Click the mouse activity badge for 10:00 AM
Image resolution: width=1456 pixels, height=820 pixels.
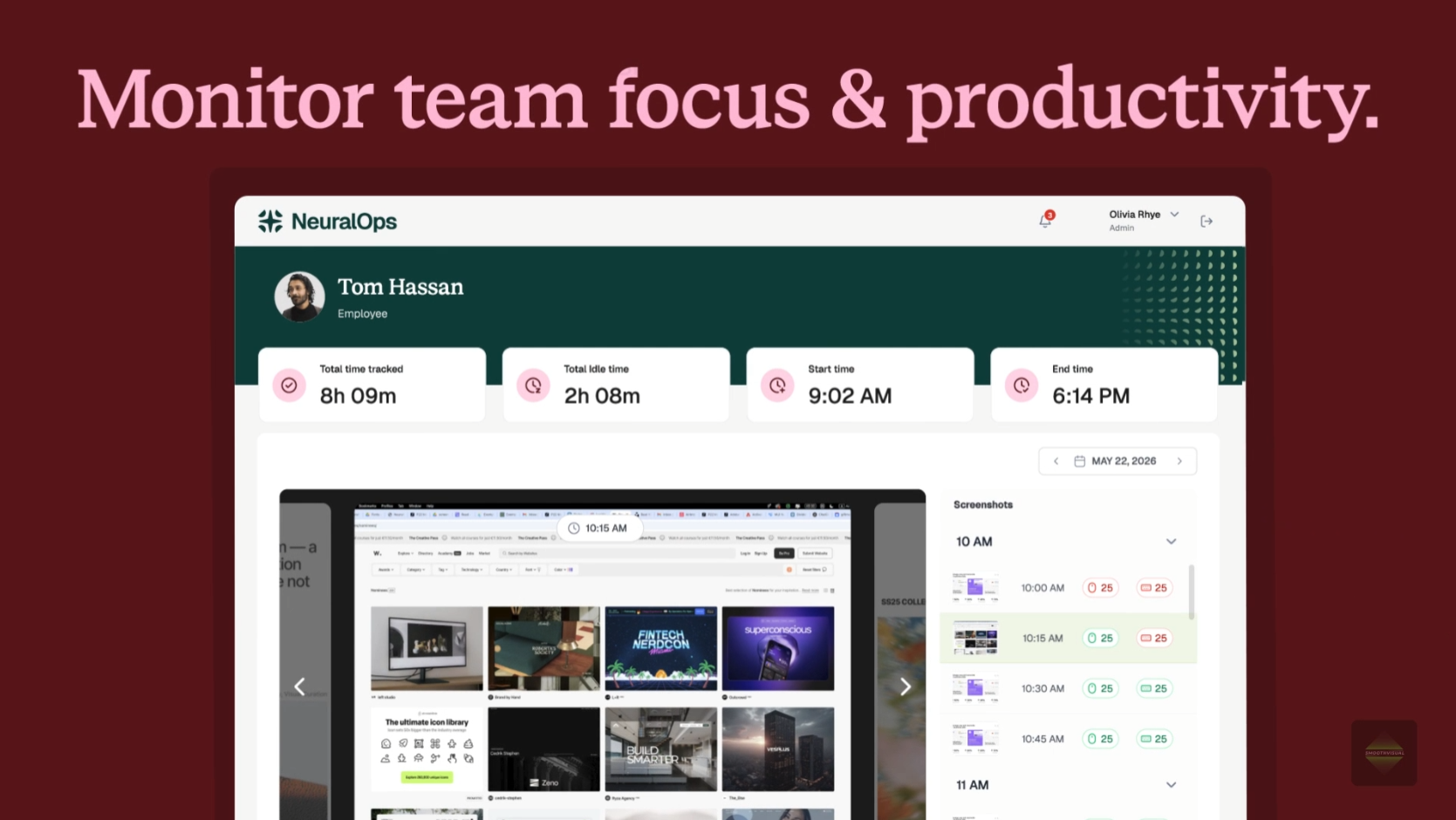1101,588
